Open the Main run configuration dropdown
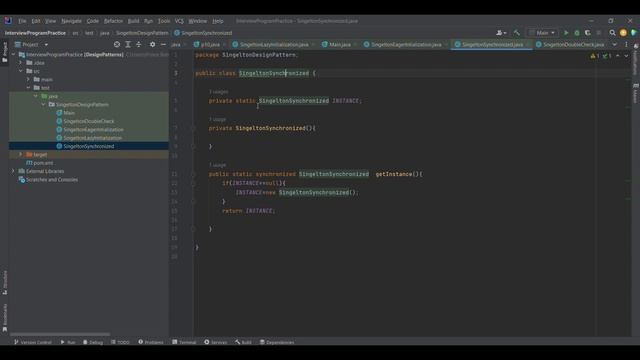Viewport: 640px width, 360px height. click(x=542, y=33)
